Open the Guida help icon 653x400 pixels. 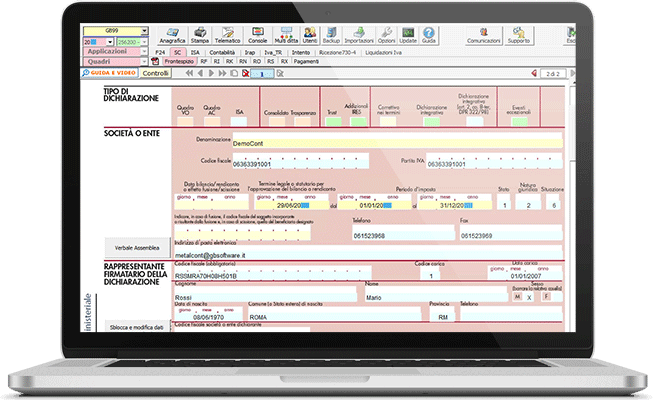[x=429, y=35]
